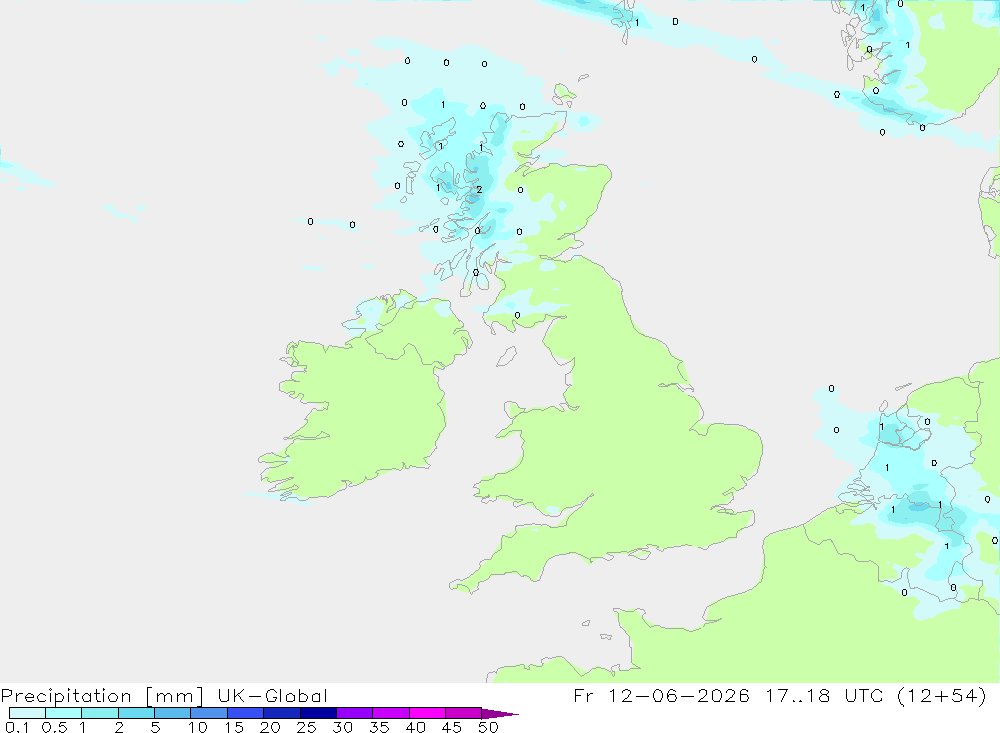Pick the legend swatch between 5 and 10
Viewport: 1000px width, 733px height.
[x=172, y=713]
